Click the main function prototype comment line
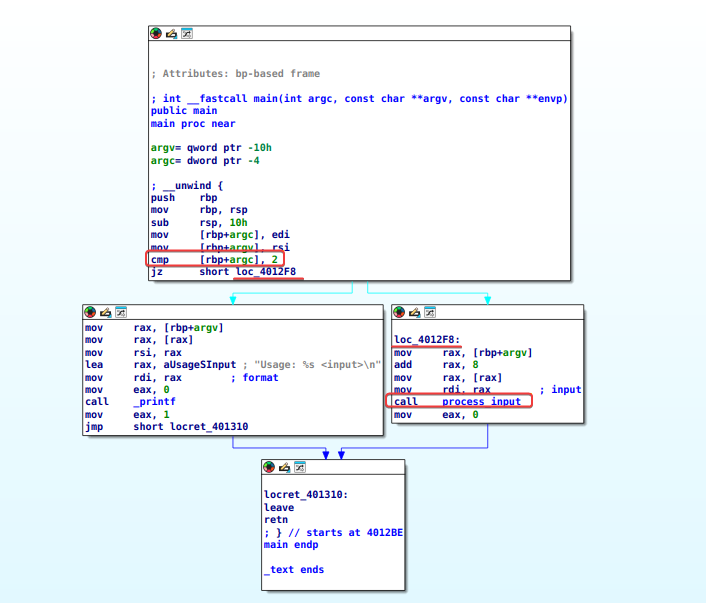The height and width of the screenshot is (603, 706). [x=359, y=99]
